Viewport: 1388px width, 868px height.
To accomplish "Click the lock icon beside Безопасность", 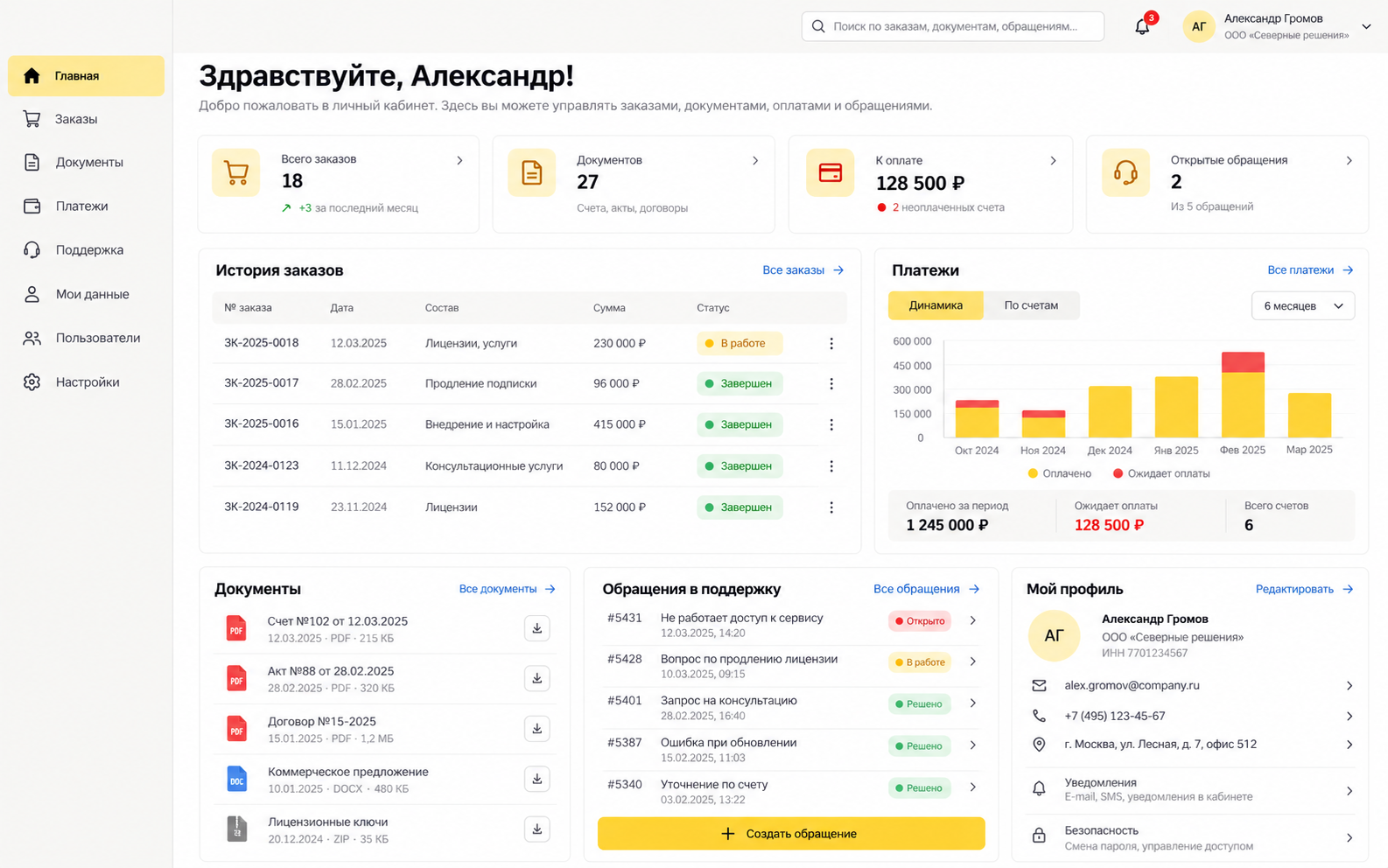I will click(1039, 836).
